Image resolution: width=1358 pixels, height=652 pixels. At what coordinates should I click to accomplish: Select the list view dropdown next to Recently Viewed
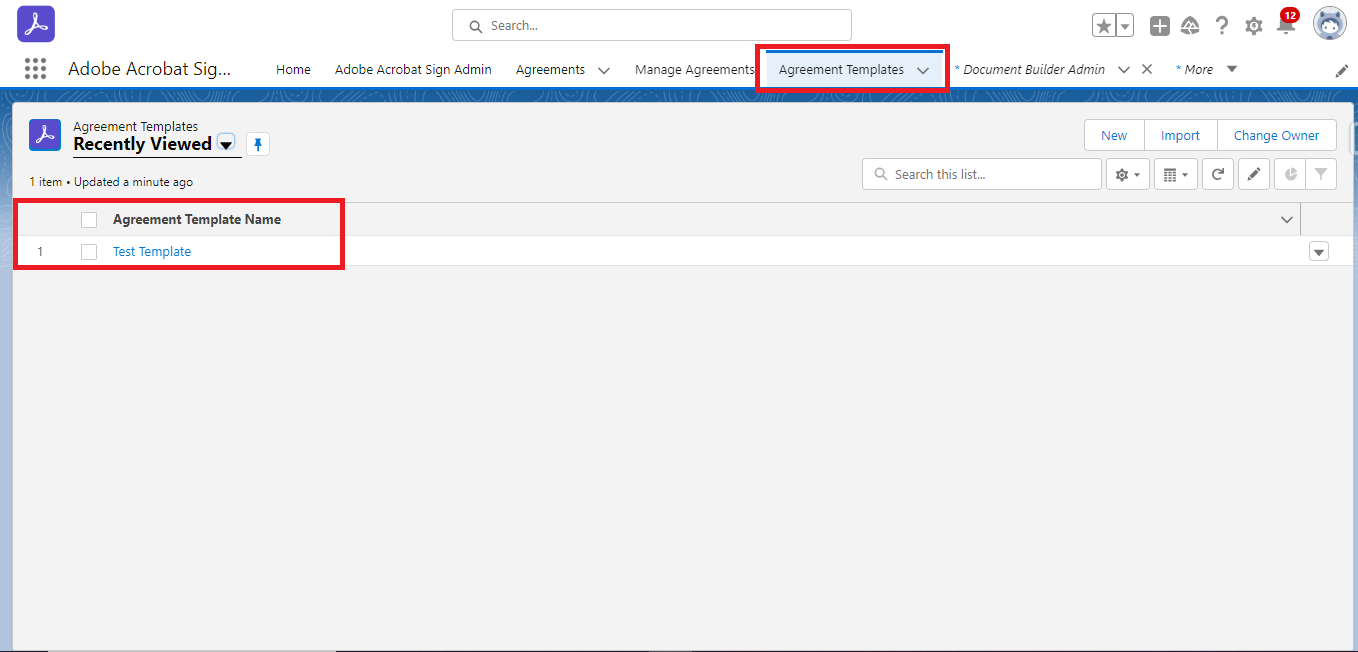[227, 144]
